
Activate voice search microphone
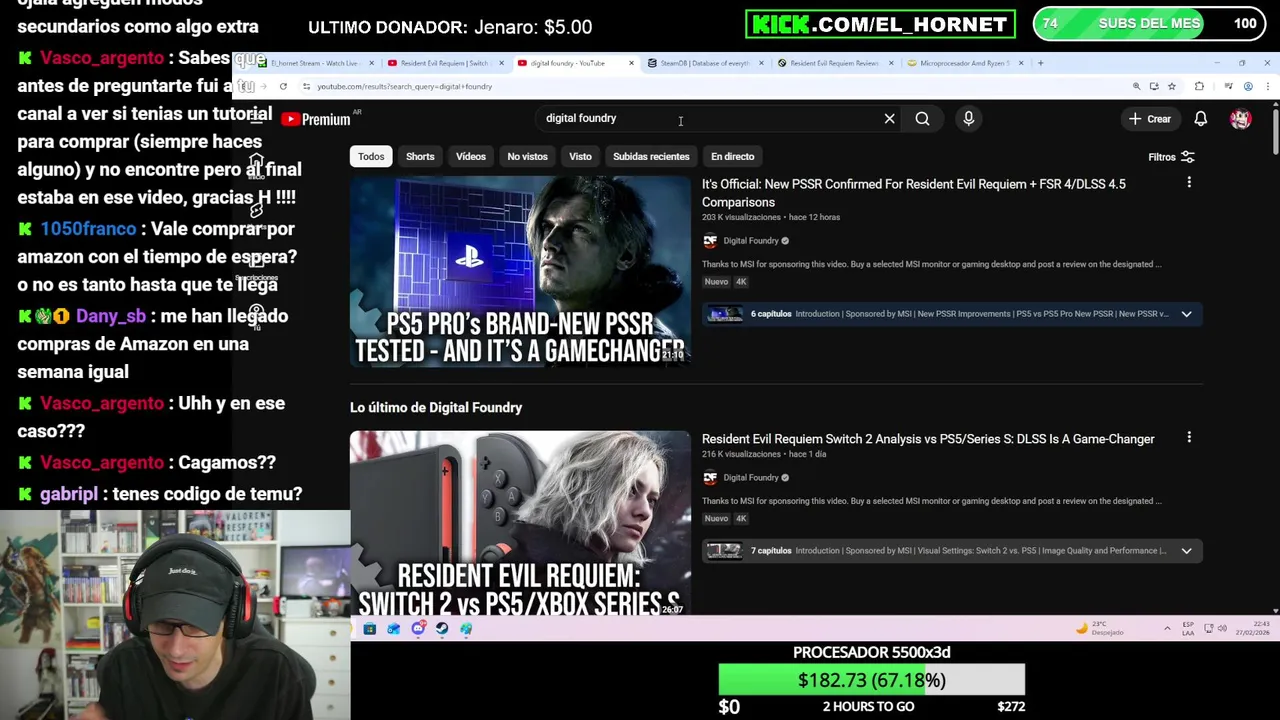pyautogui.click(x=968, y=119)
